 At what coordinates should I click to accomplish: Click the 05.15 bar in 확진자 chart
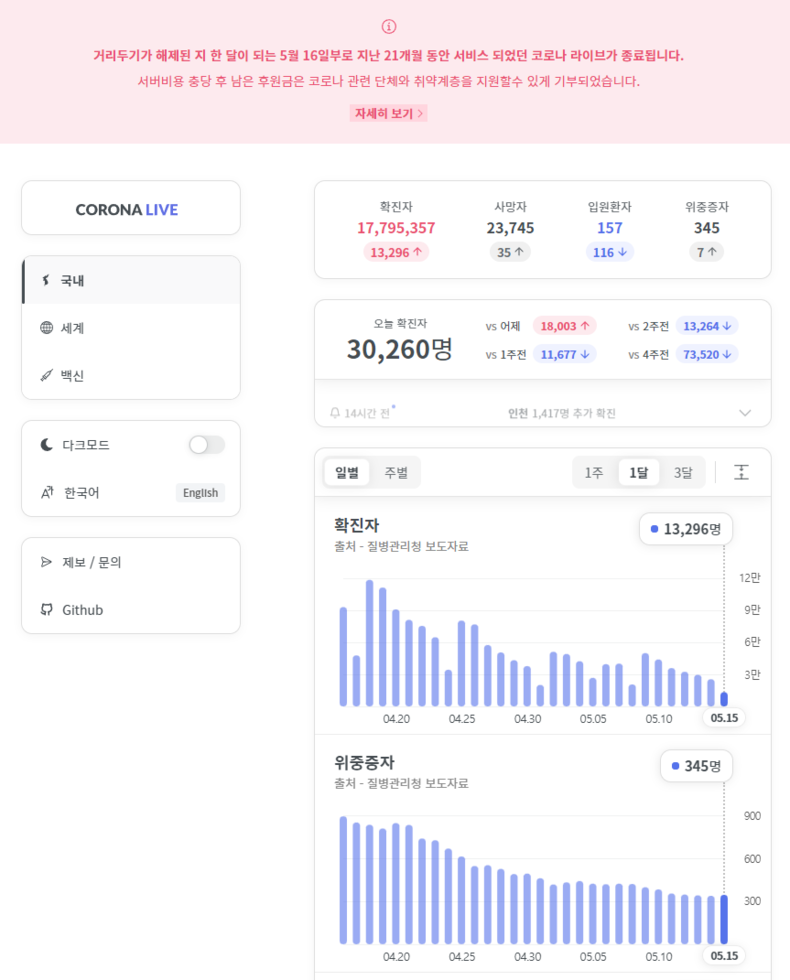724,699
